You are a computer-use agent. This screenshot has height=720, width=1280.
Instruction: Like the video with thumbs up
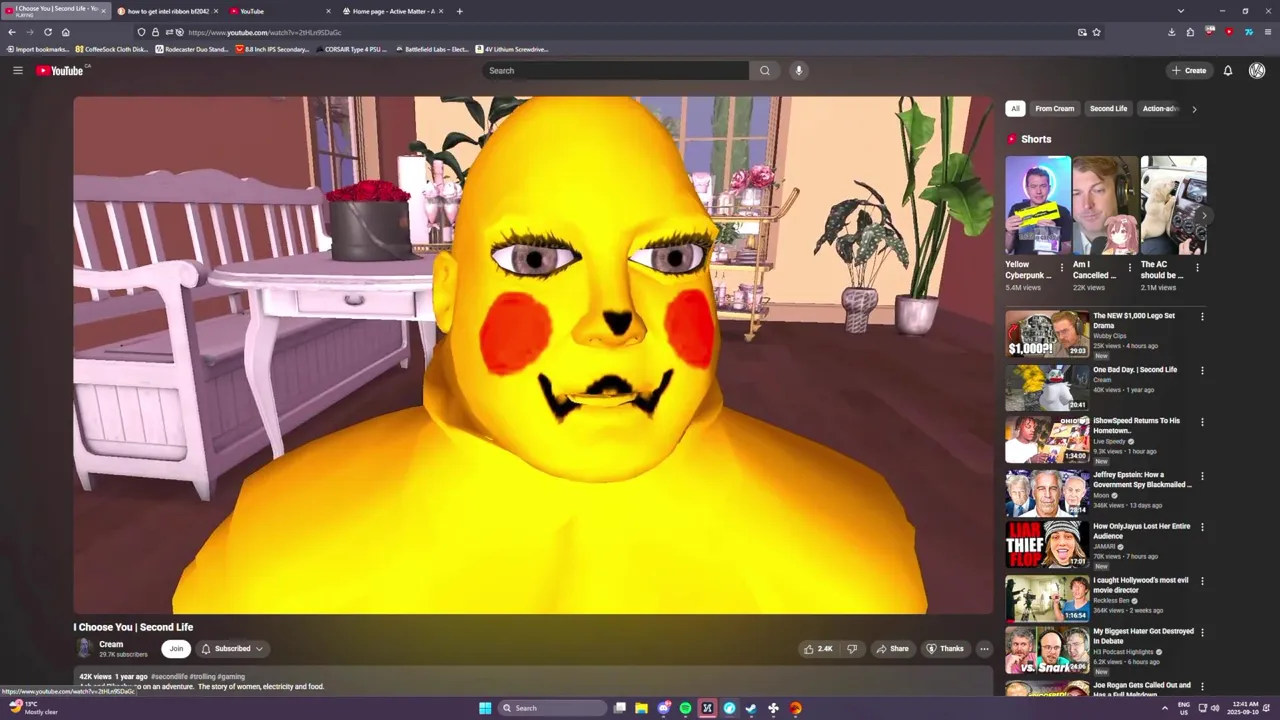click(x=818, y=649)
